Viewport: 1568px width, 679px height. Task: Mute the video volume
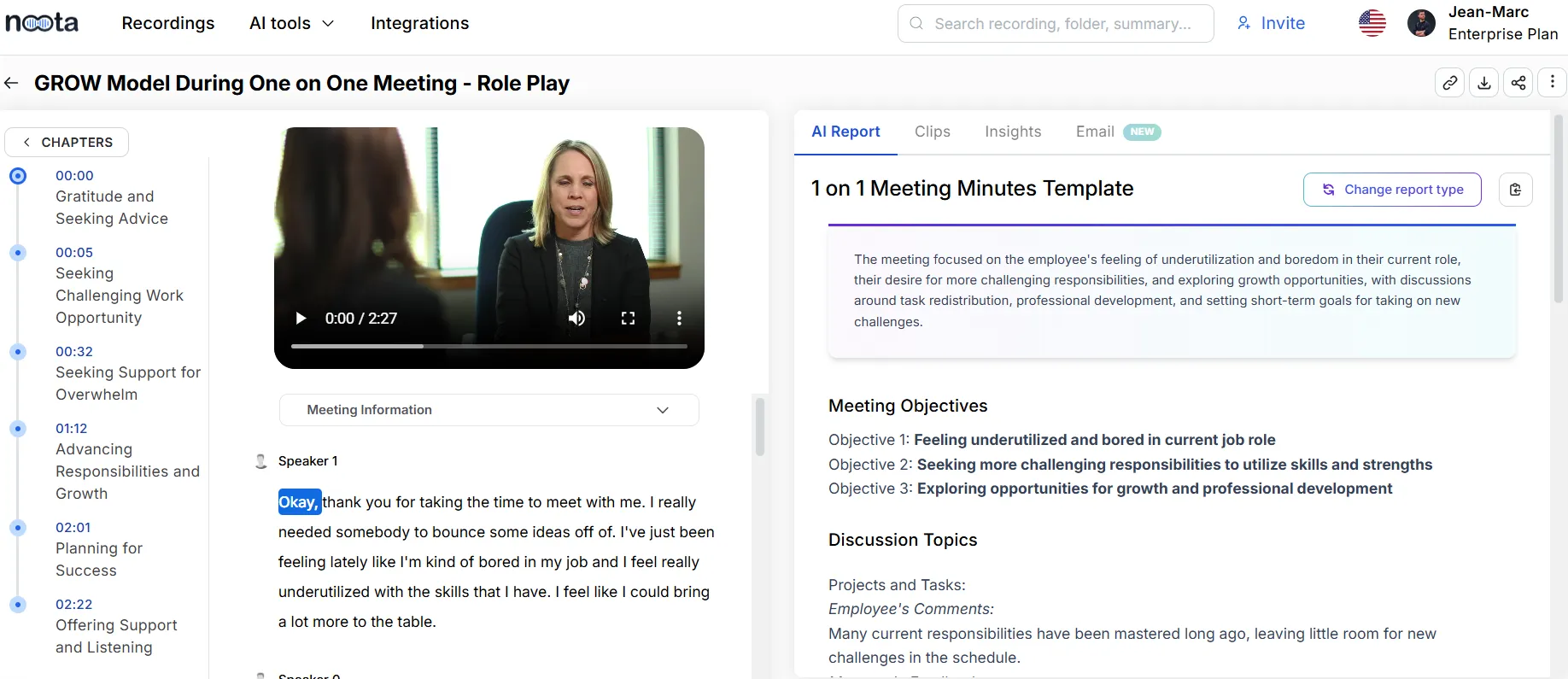[x=577, y=319]
